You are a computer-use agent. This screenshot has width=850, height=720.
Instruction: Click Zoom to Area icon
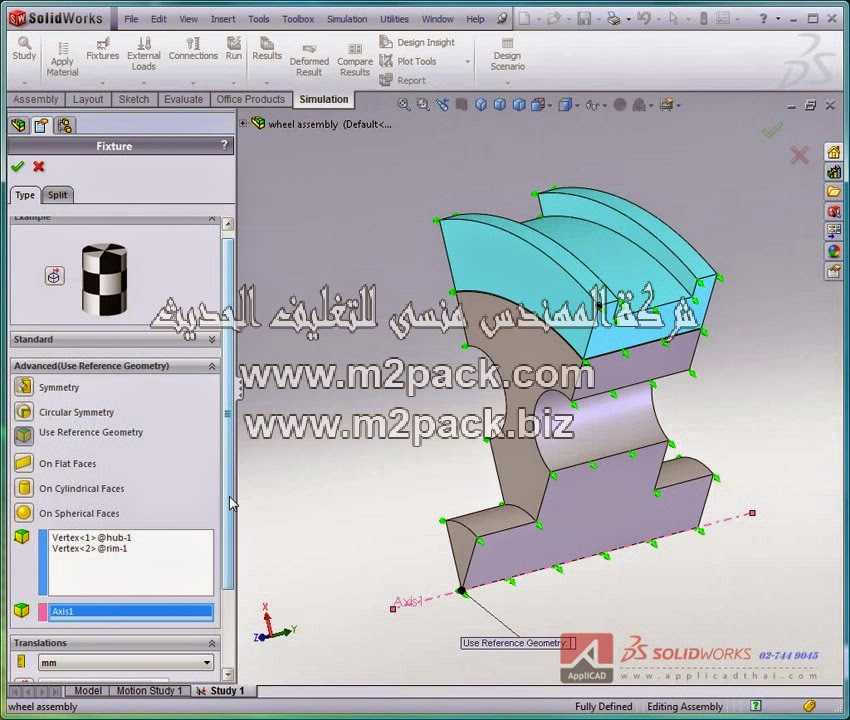(423, 105)
